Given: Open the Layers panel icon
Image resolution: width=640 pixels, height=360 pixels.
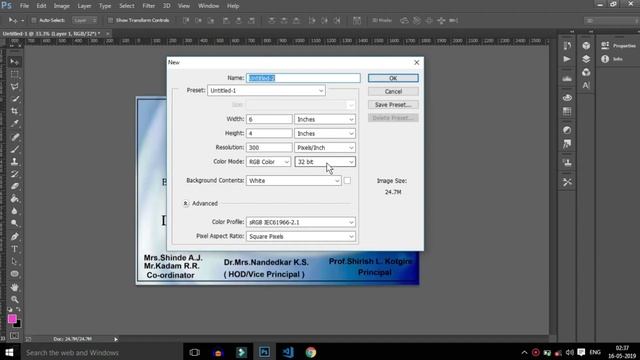Looking at the screenshot, I should tap(586, 59).
